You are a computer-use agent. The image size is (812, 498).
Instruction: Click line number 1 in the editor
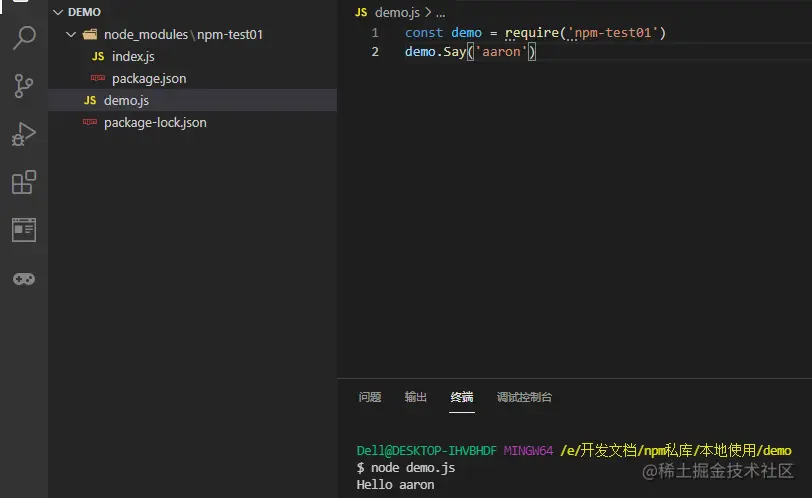click(x=375, y=33)
